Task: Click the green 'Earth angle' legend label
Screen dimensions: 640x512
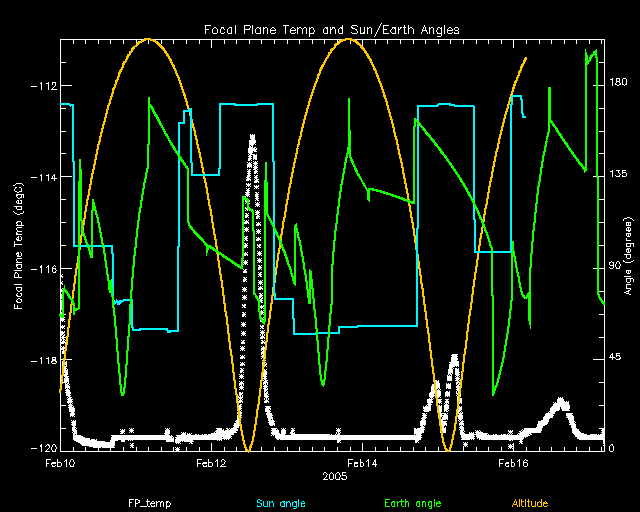Action: pos(412,501)
